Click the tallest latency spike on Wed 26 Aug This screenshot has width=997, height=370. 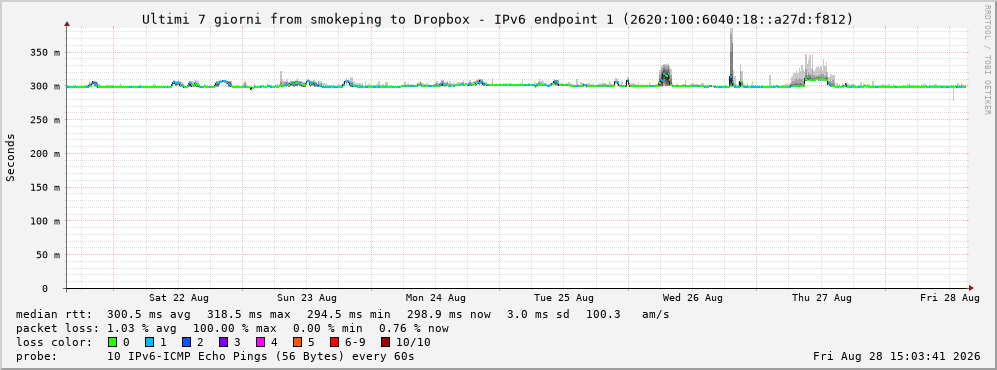coord(731,57)
